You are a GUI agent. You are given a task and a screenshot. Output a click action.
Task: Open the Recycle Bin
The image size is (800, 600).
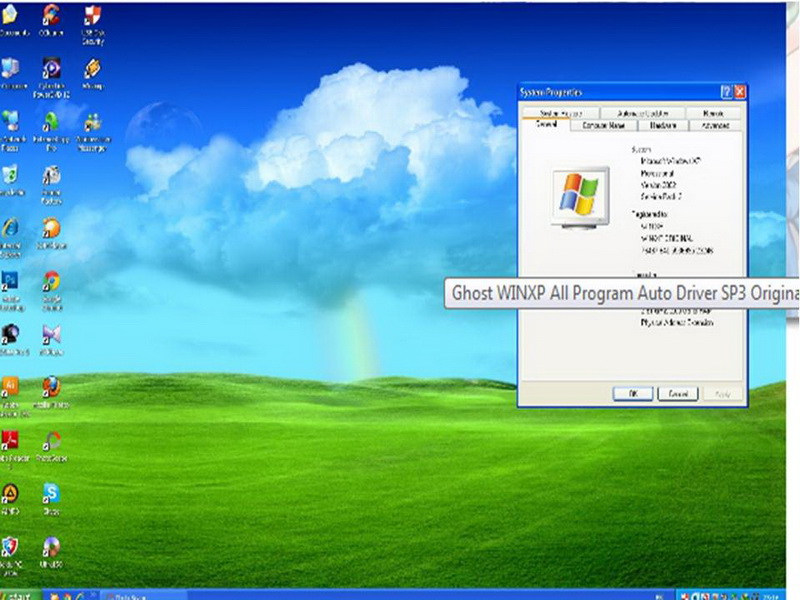click(x=10, y=174)
